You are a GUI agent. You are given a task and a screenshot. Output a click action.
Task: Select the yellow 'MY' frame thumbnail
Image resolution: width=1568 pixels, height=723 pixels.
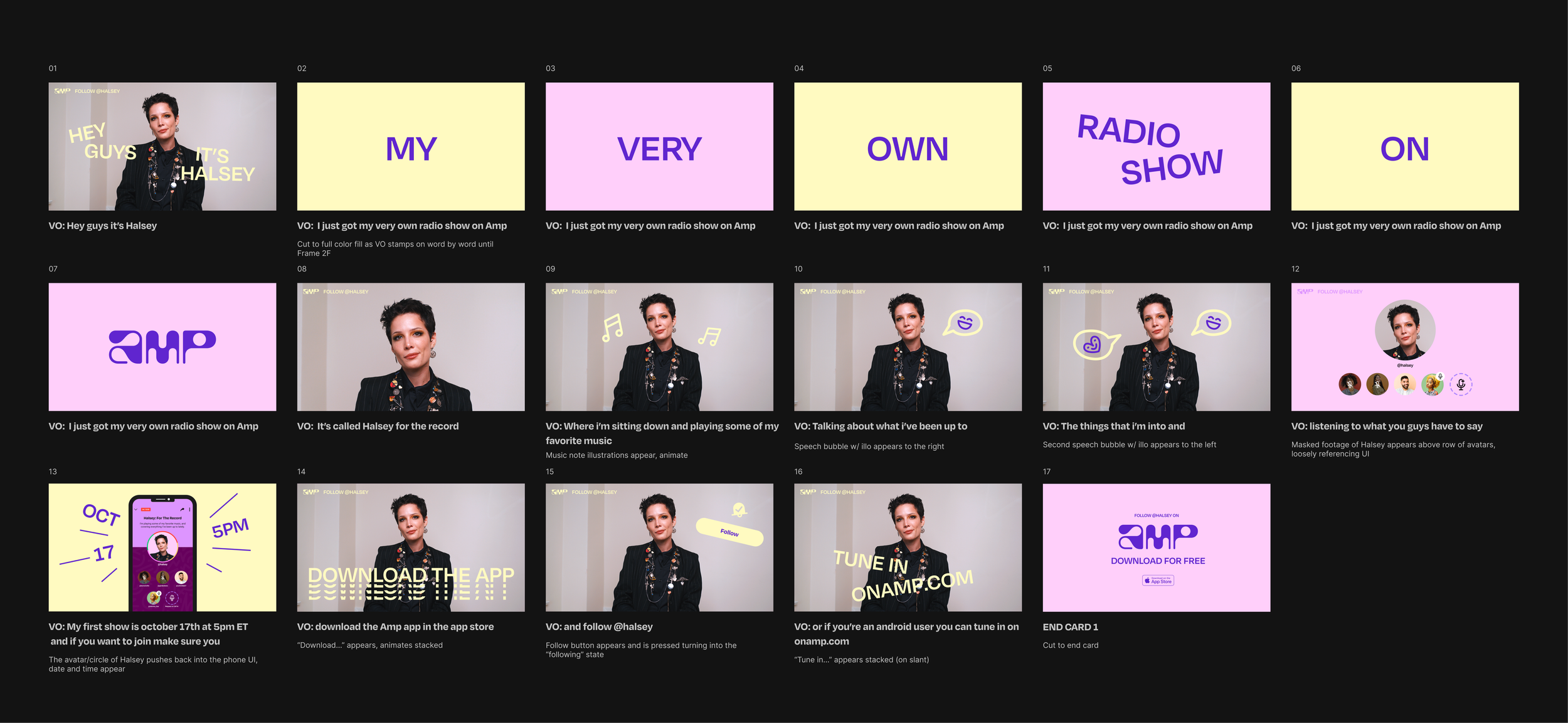411,146
